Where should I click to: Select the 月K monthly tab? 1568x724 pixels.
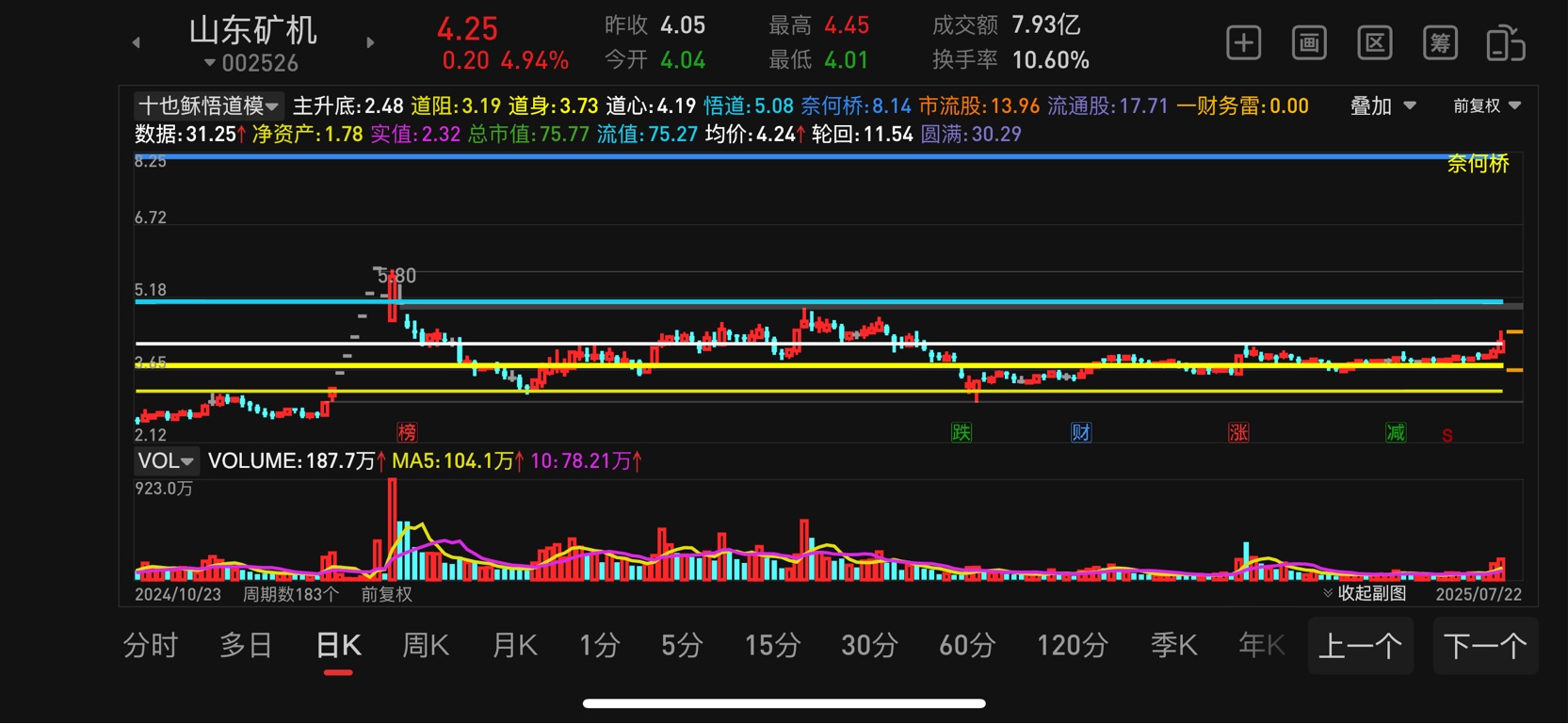coord(515,646)
